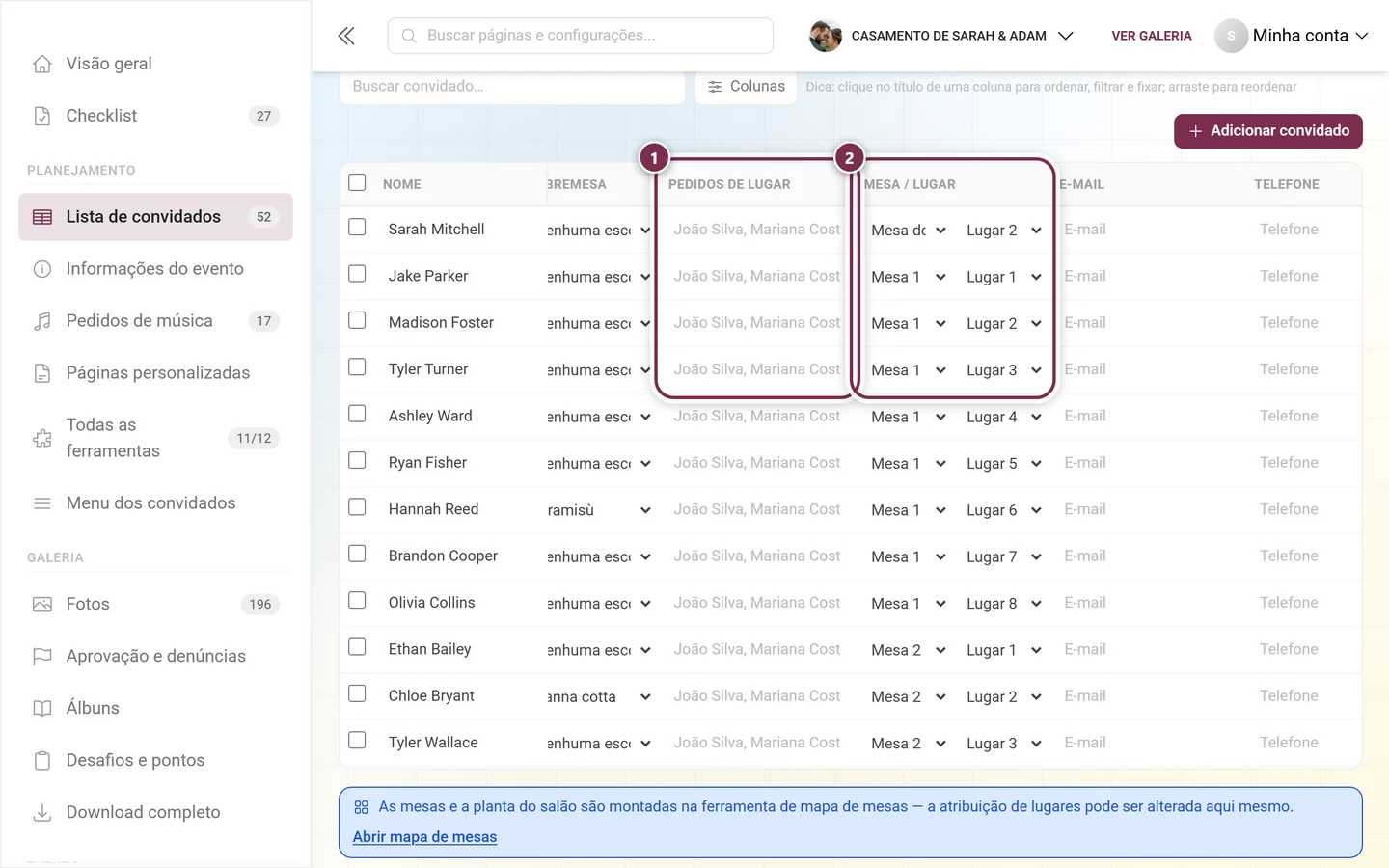The width and height of the screenshot is (1389, 868).
Task: Click the VER GALERIA link
Action: pyautogui.click(x=1152, y=36)
